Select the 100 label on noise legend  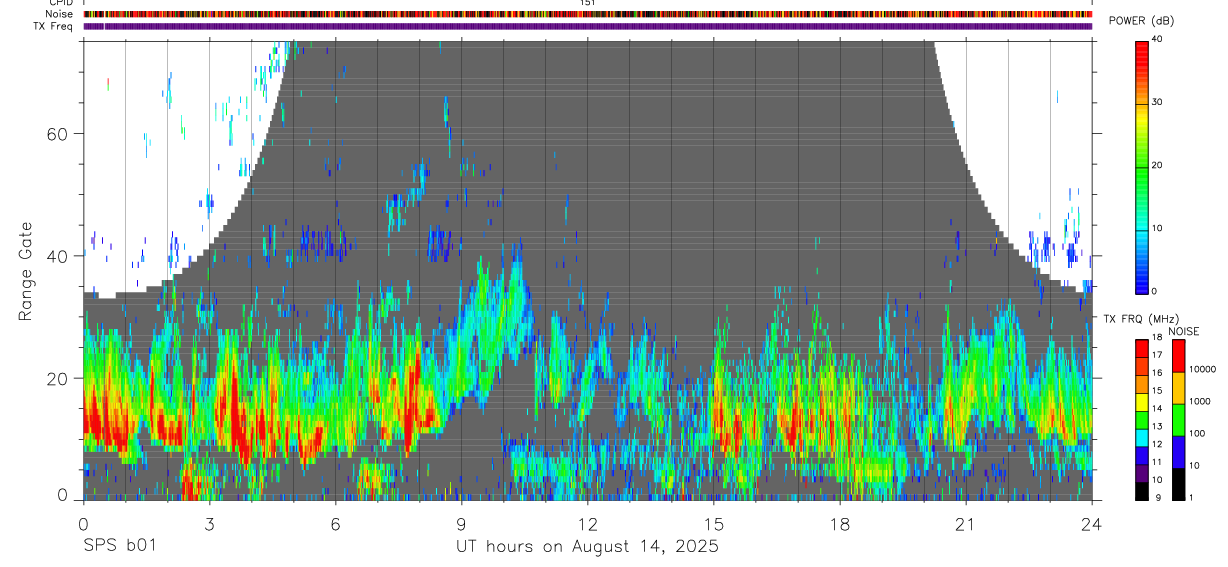point(1196,433)
